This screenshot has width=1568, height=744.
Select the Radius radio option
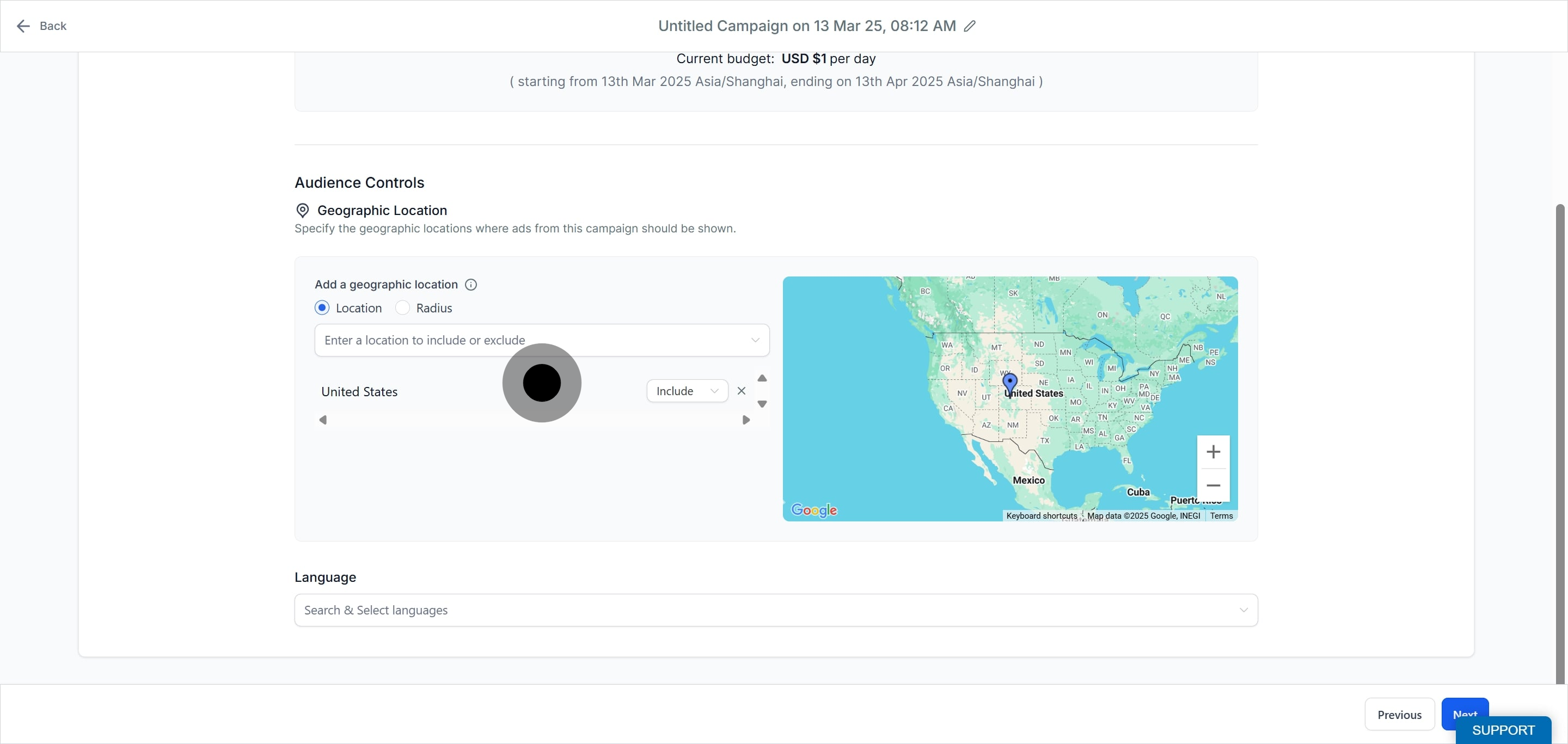pyautogui.click(x=402, y=308)
